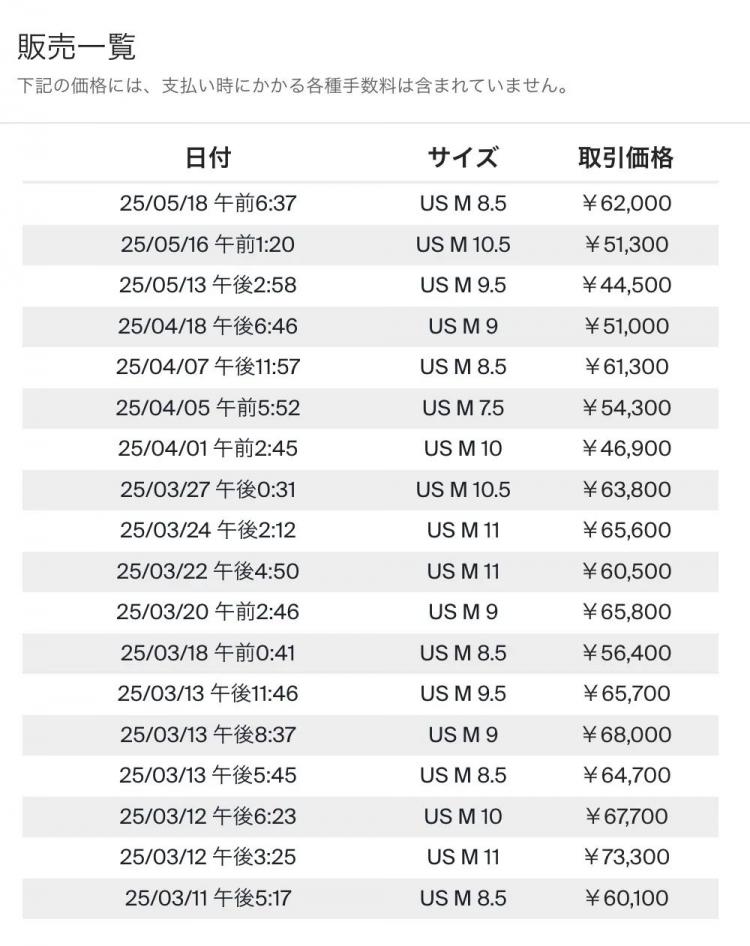Select the 25/03/18 午前0:41 sale row
The width and height of the screenshot is (750, 946).
[x=370, y=653]
